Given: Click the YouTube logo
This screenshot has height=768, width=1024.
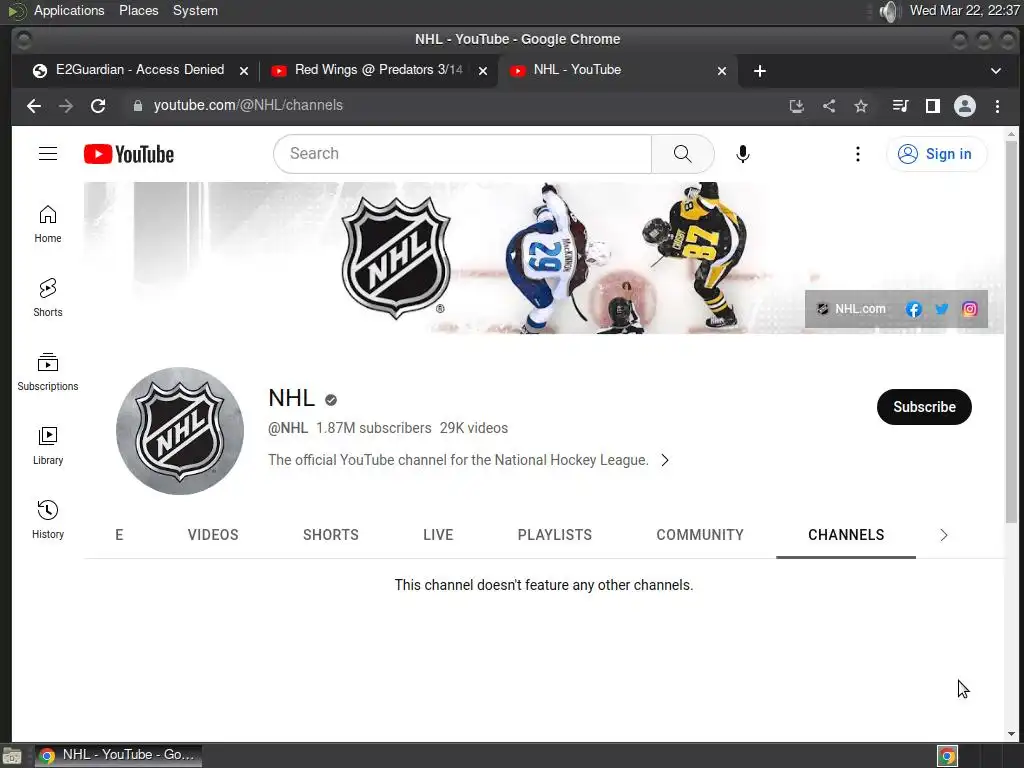Looking at the screenshot, I should 129,154.
